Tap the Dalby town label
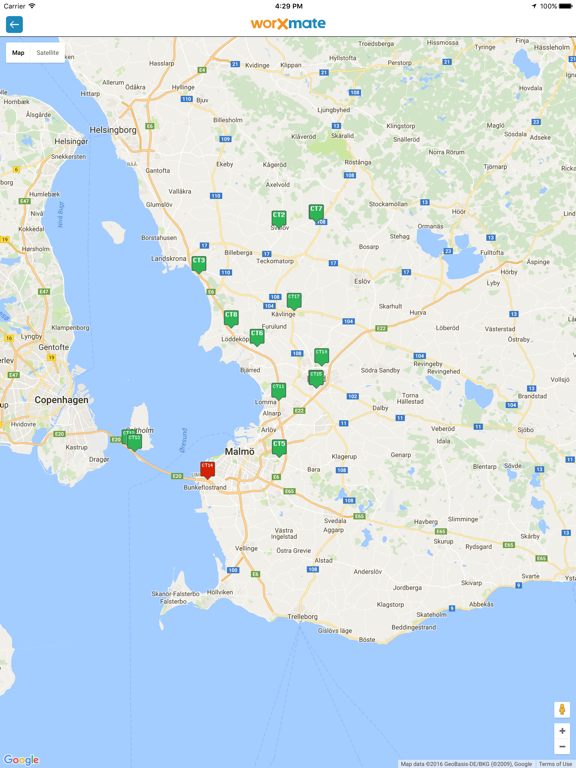The image size is (576, 768). coord(380,408)
